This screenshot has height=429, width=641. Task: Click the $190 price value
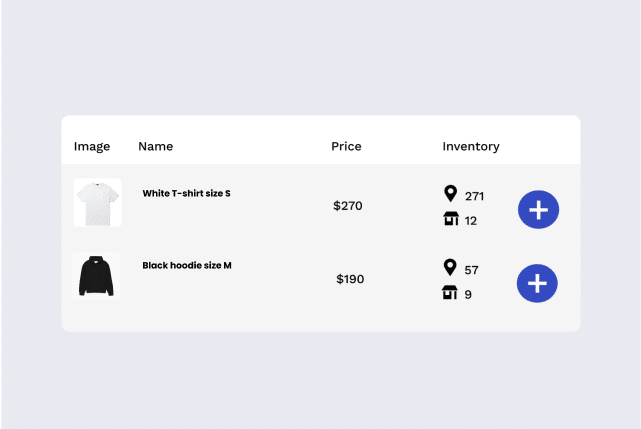350,279
